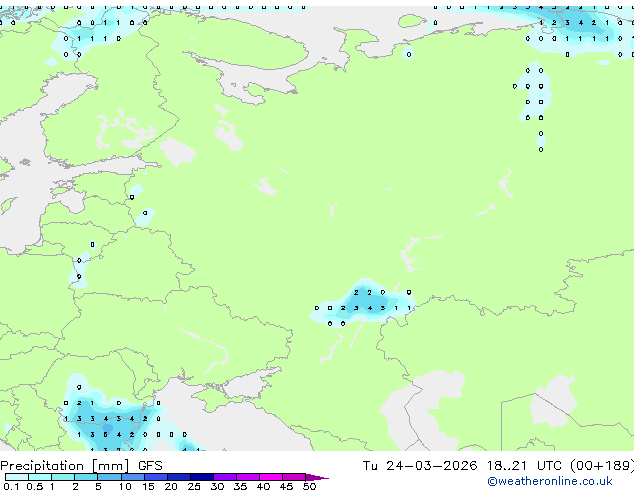The height and width of the screenshot is (490, 634).
Task: Click the '(00+189)' forecast hour text
Action: tap(602, 466)
